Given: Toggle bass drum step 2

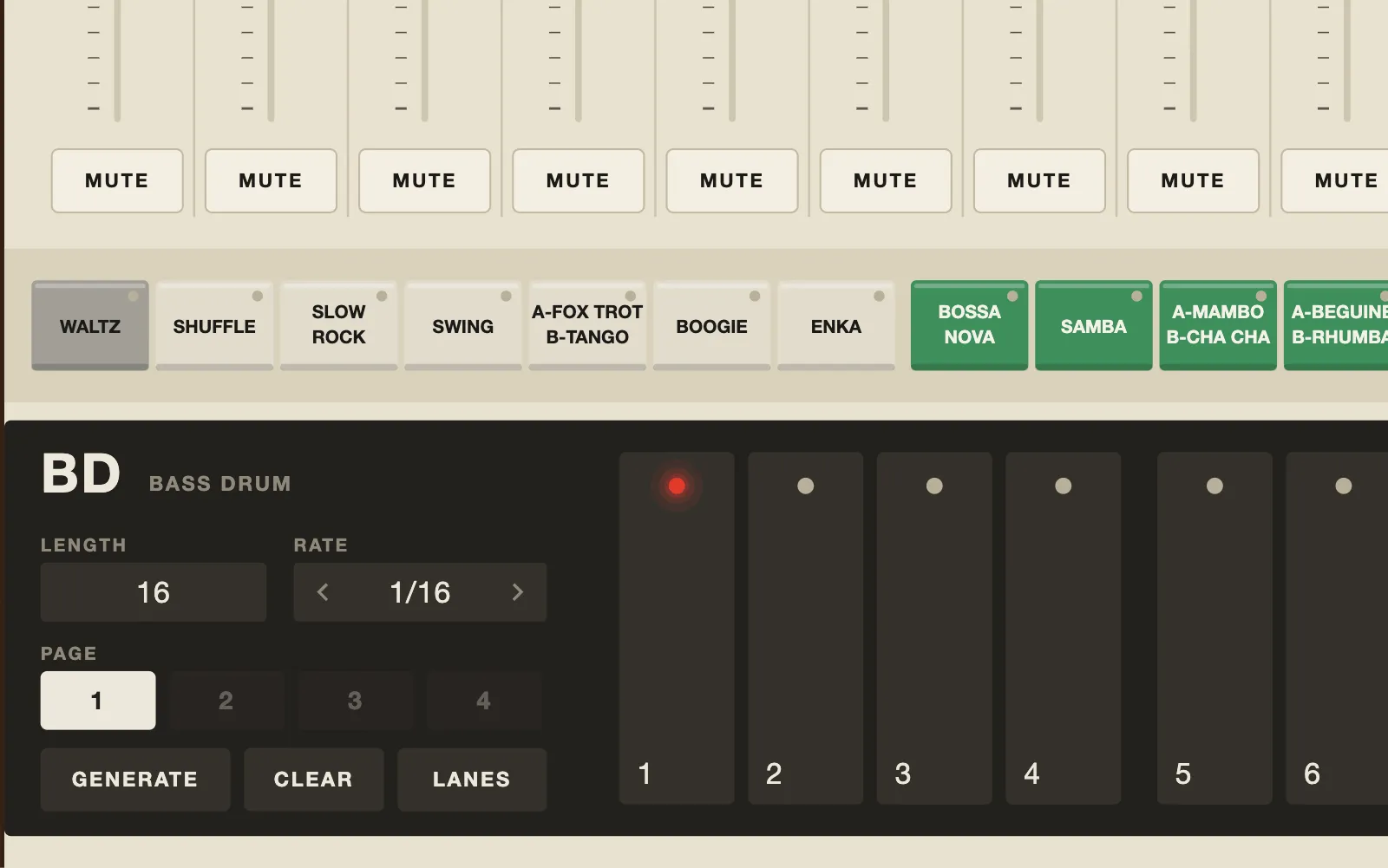Looking at the screenshot, I should click(806, 628).
